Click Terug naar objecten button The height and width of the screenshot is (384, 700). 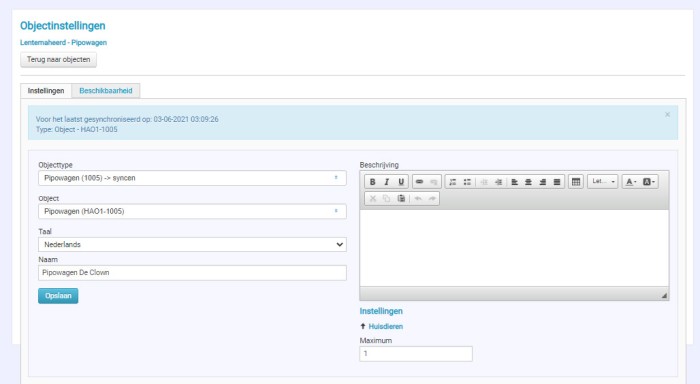(x=58, y=59)
